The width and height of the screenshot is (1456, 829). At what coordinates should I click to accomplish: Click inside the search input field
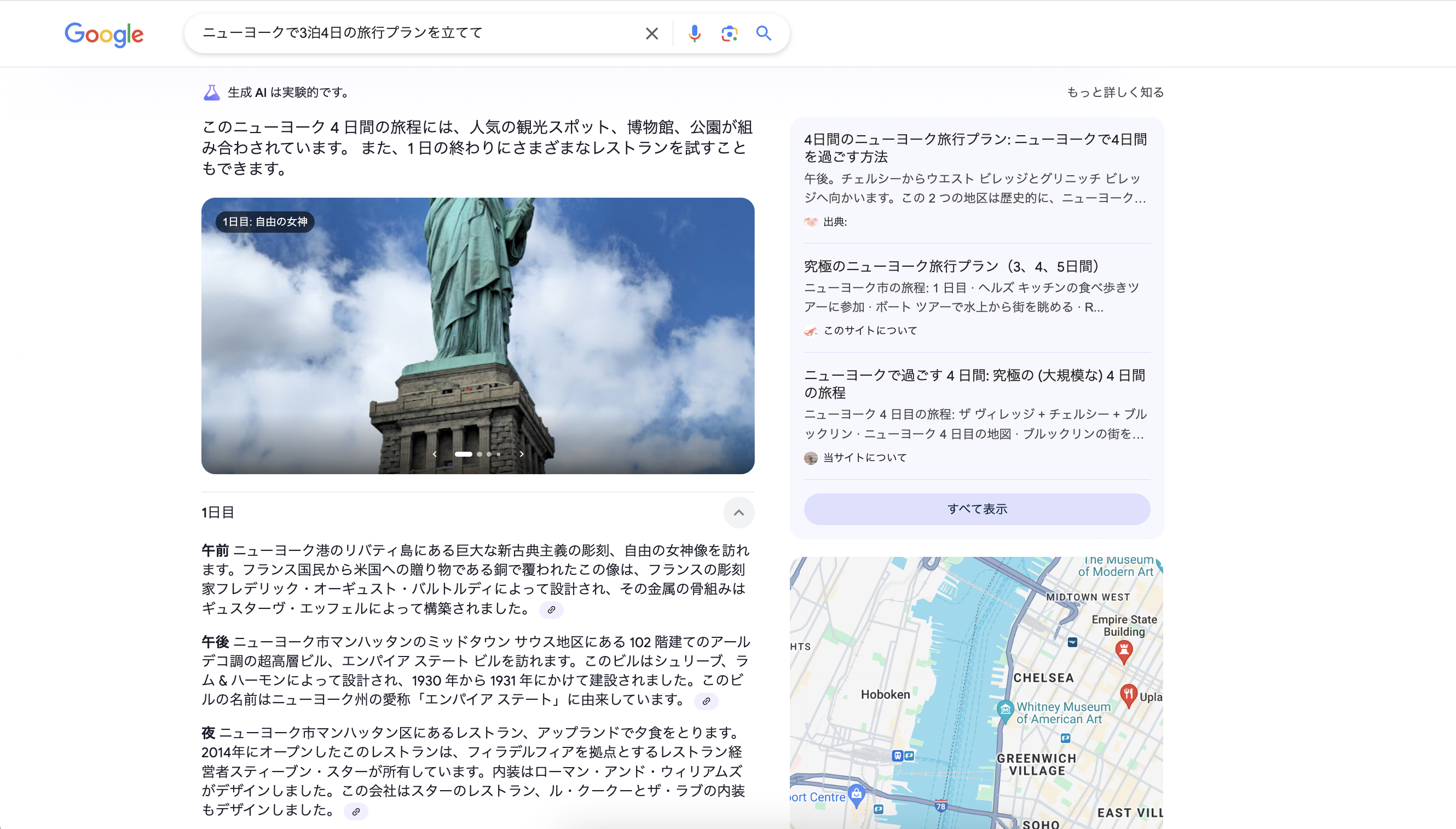point(398,33)
